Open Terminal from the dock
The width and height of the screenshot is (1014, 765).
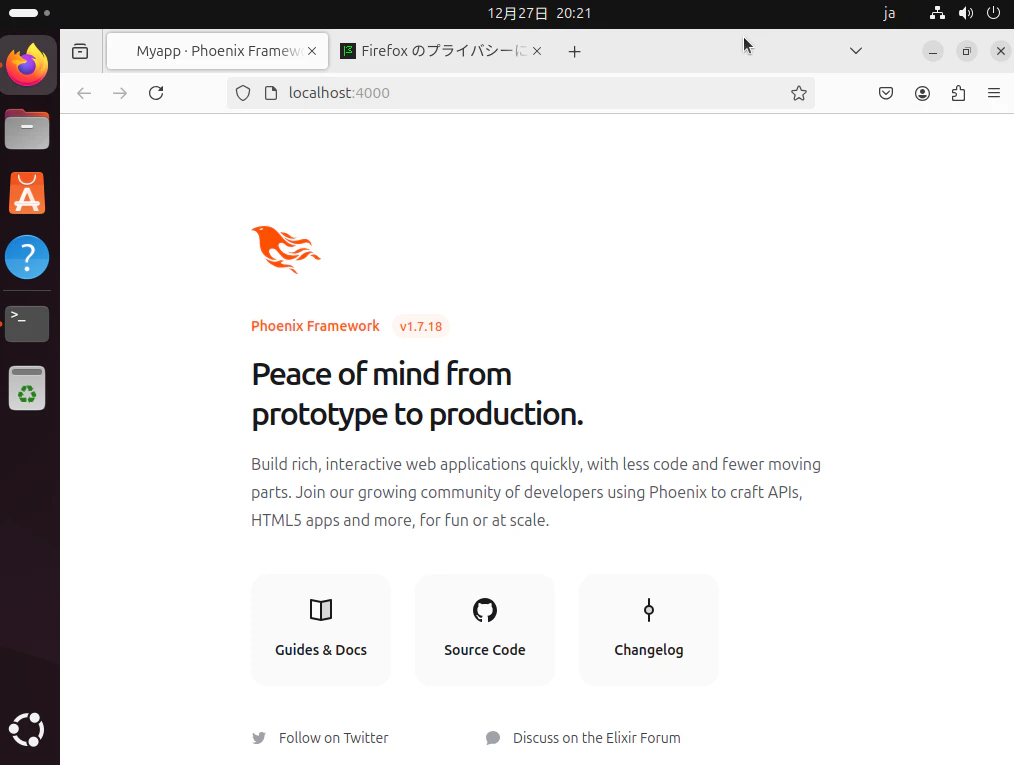(x=27, y=323)
